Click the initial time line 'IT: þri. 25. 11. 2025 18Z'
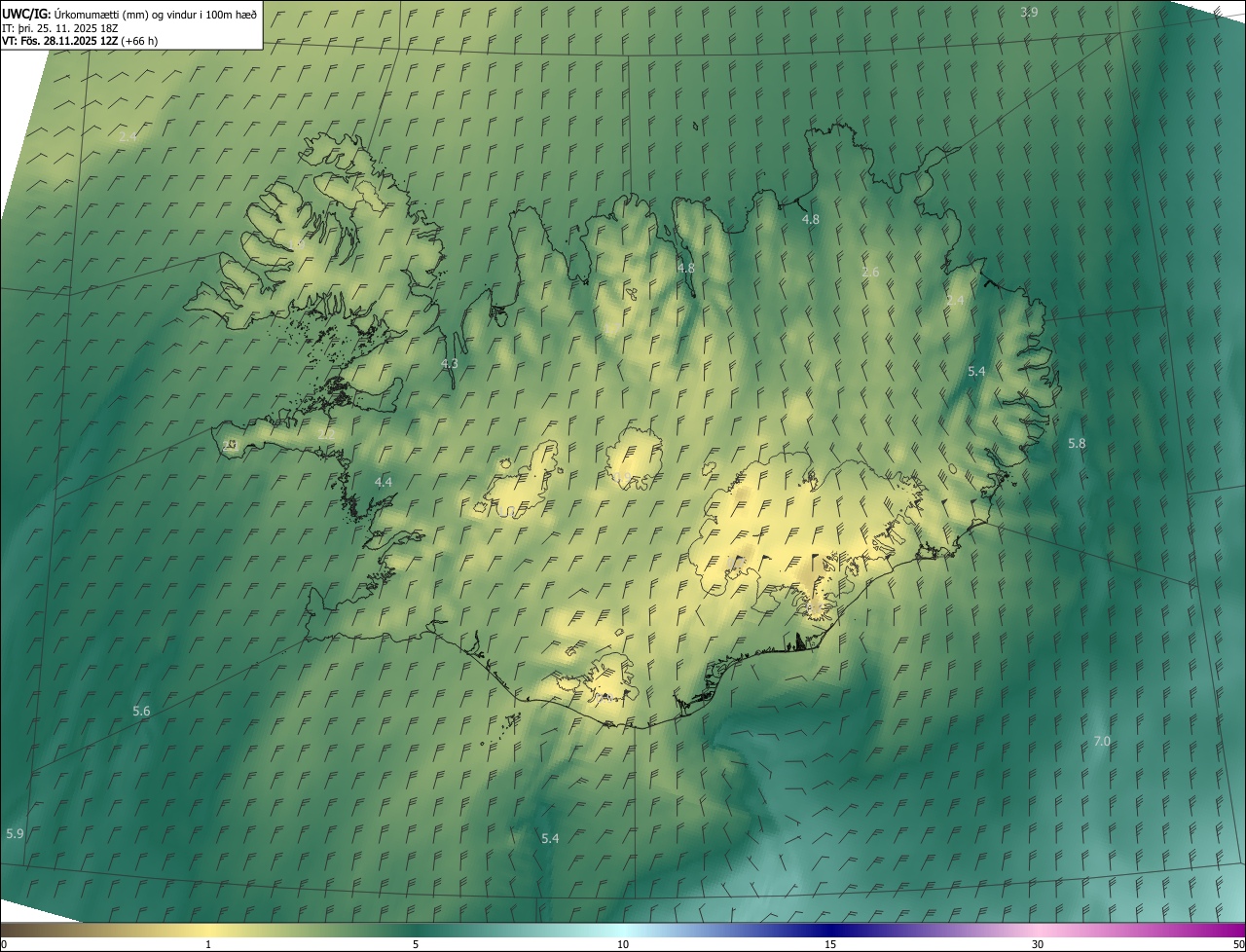This screenshot has height=952, width=1246. 60,27
